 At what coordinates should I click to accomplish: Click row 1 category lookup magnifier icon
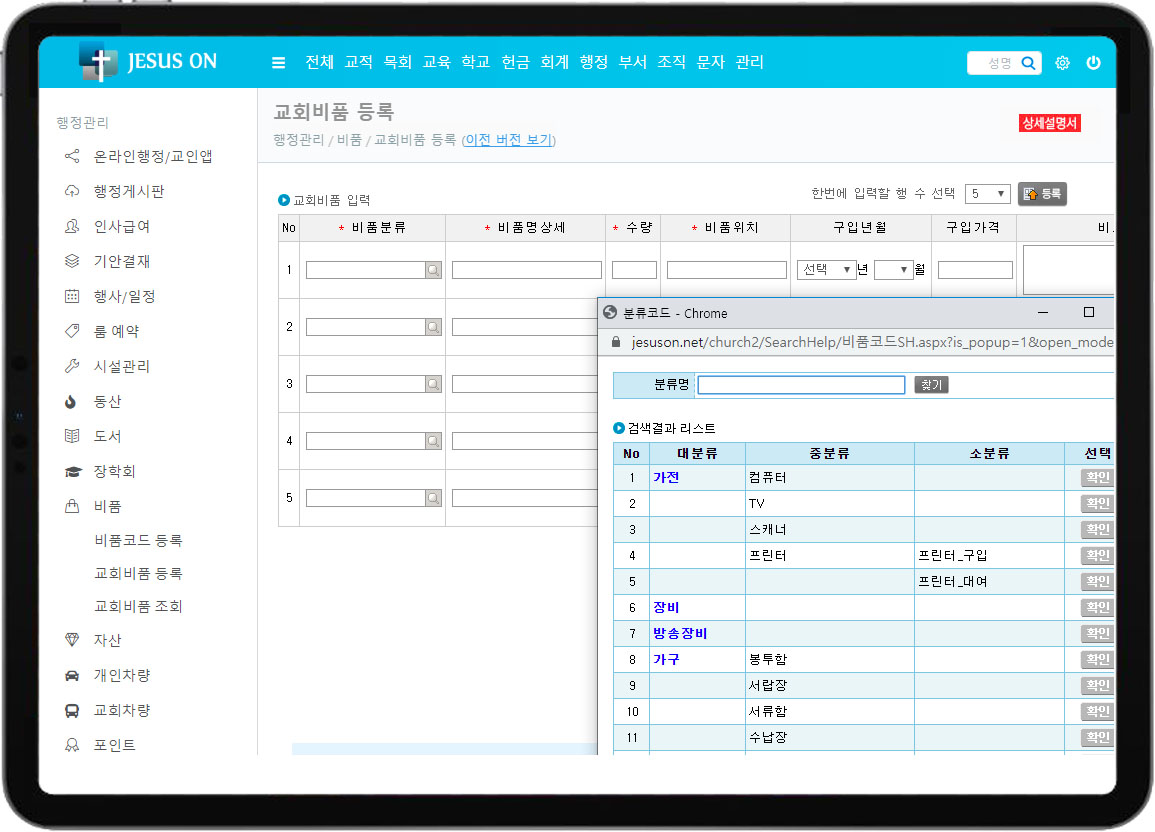[x=433, y=270]
